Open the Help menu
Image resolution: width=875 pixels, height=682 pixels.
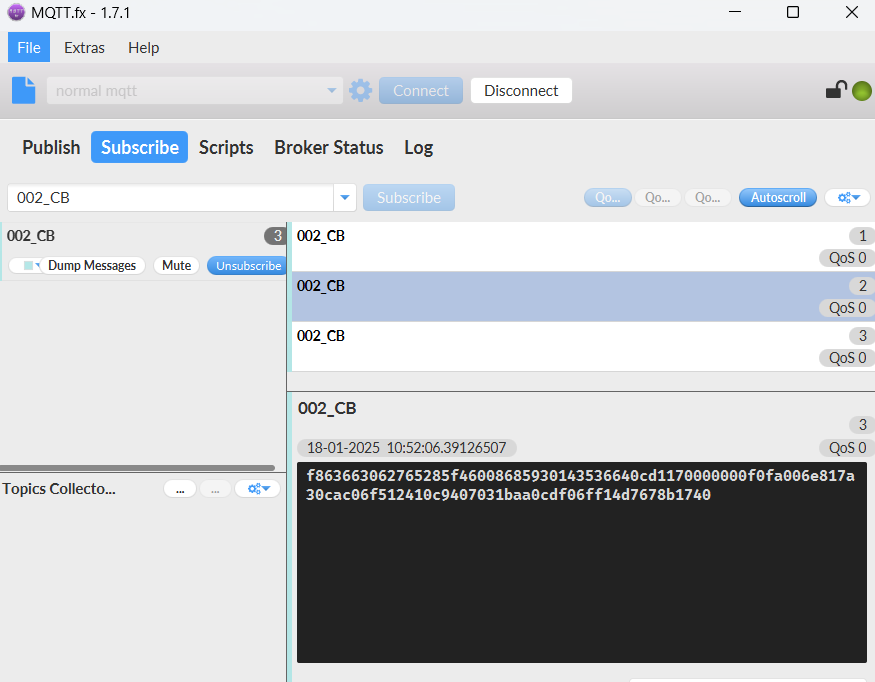point(143,47)
